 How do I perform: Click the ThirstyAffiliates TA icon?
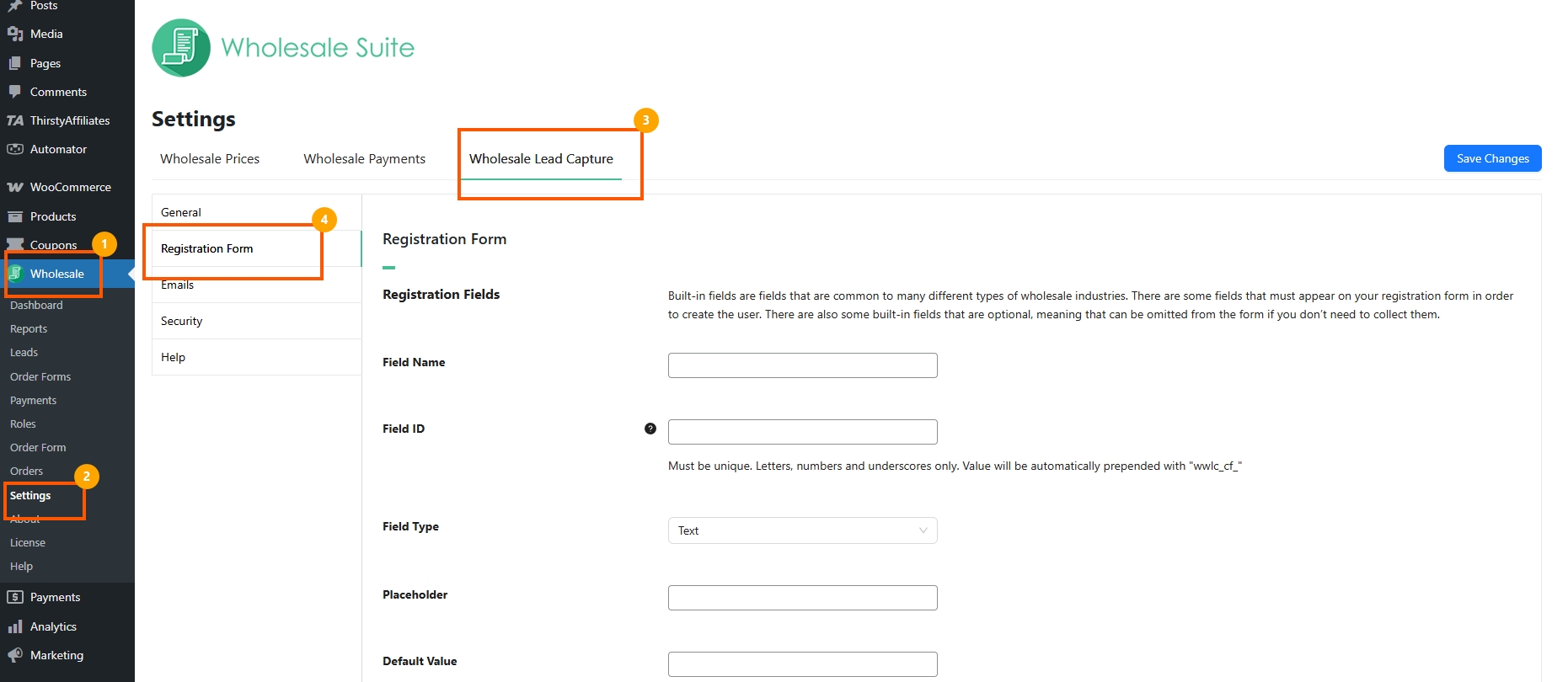pos(14,120)
